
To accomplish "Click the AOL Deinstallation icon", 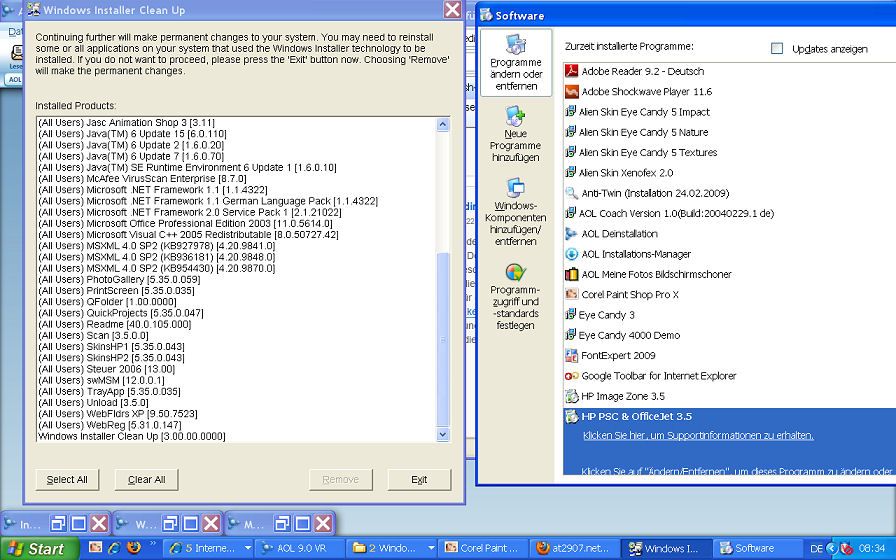I will click(x=571, y=234).
